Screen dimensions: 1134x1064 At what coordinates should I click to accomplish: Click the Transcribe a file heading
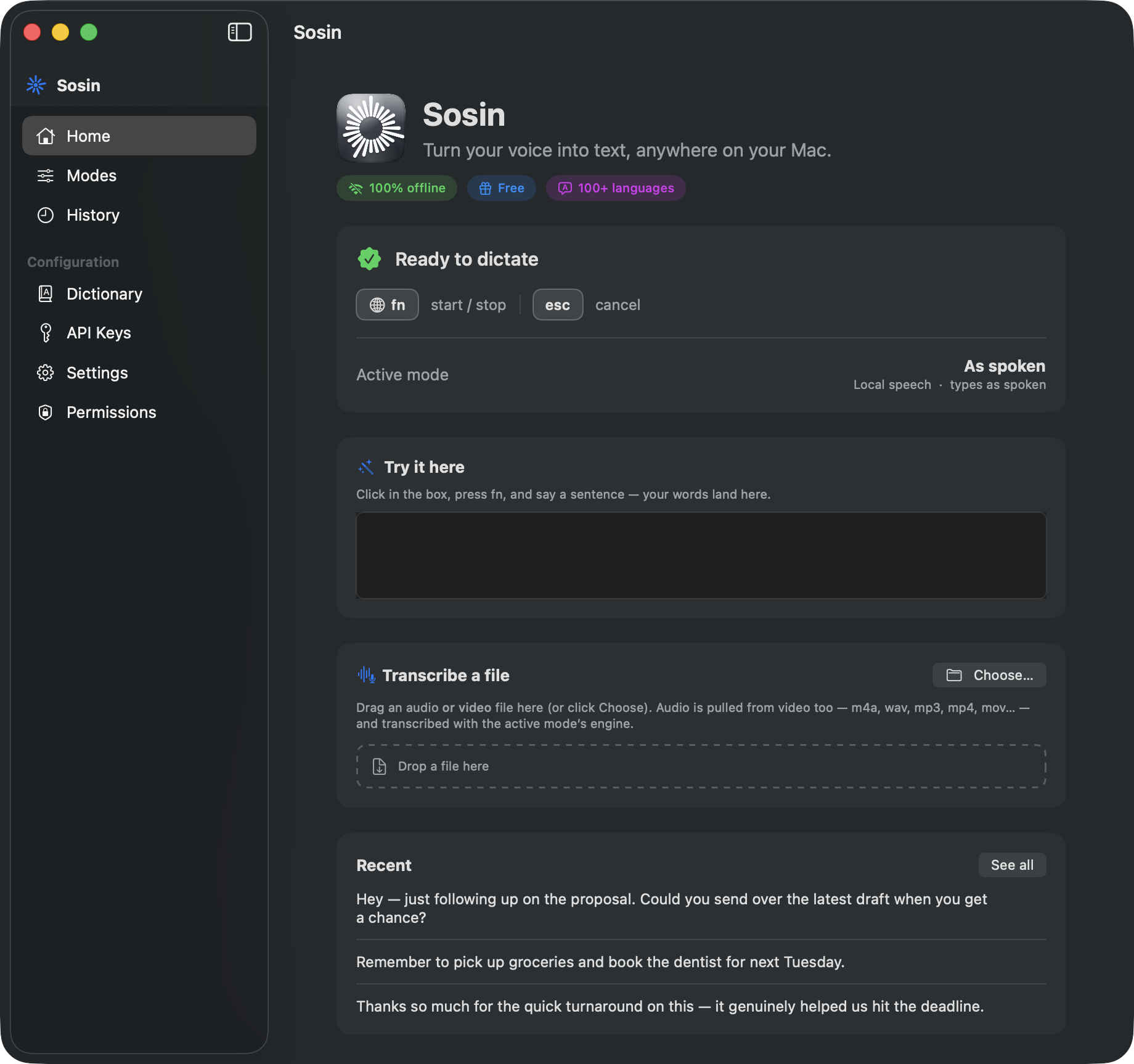(x=446, y=676)
